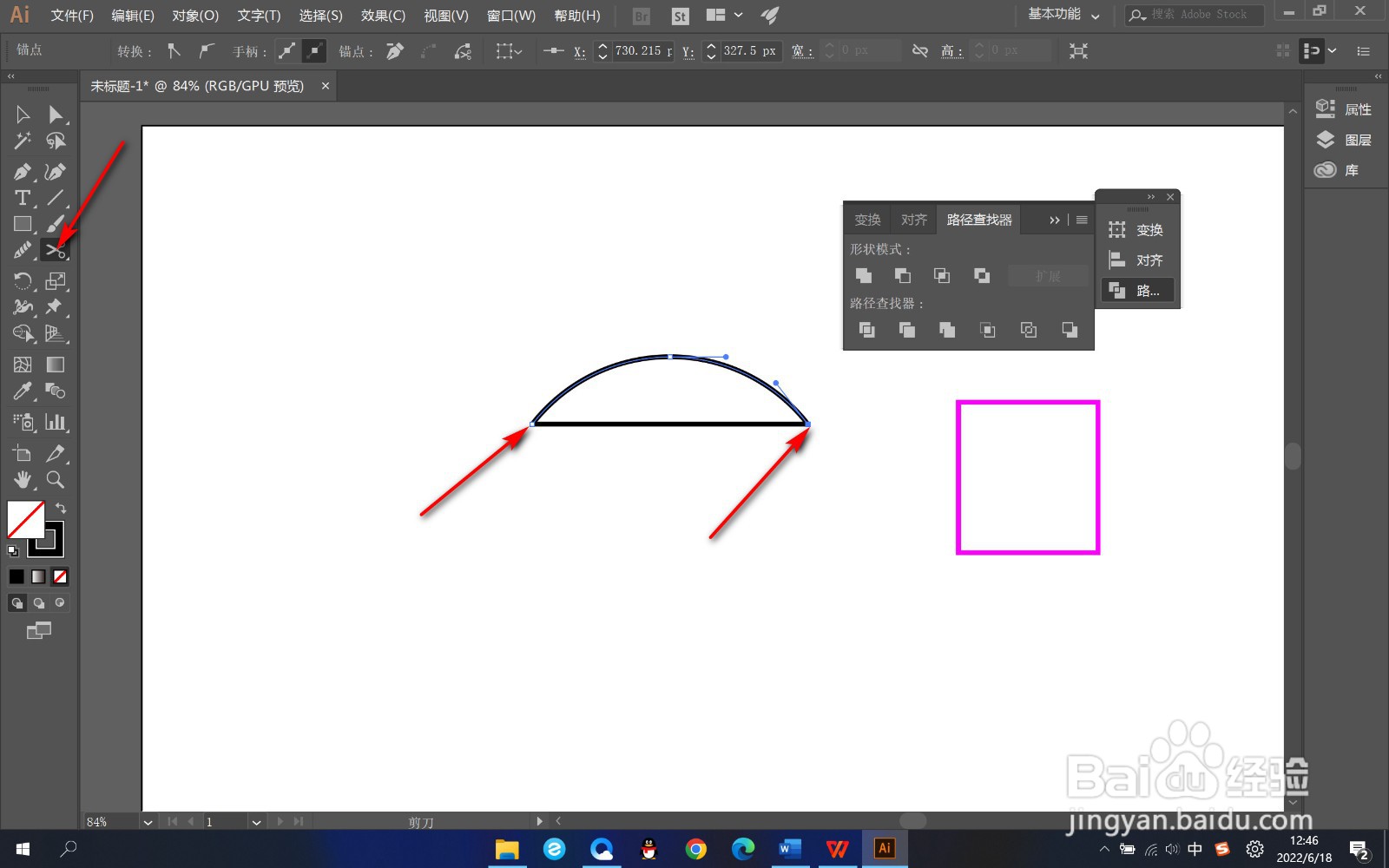Search Adobe Stock field
The image size is (1389, 868).
pyautogui.click(x=1195, y=15)
